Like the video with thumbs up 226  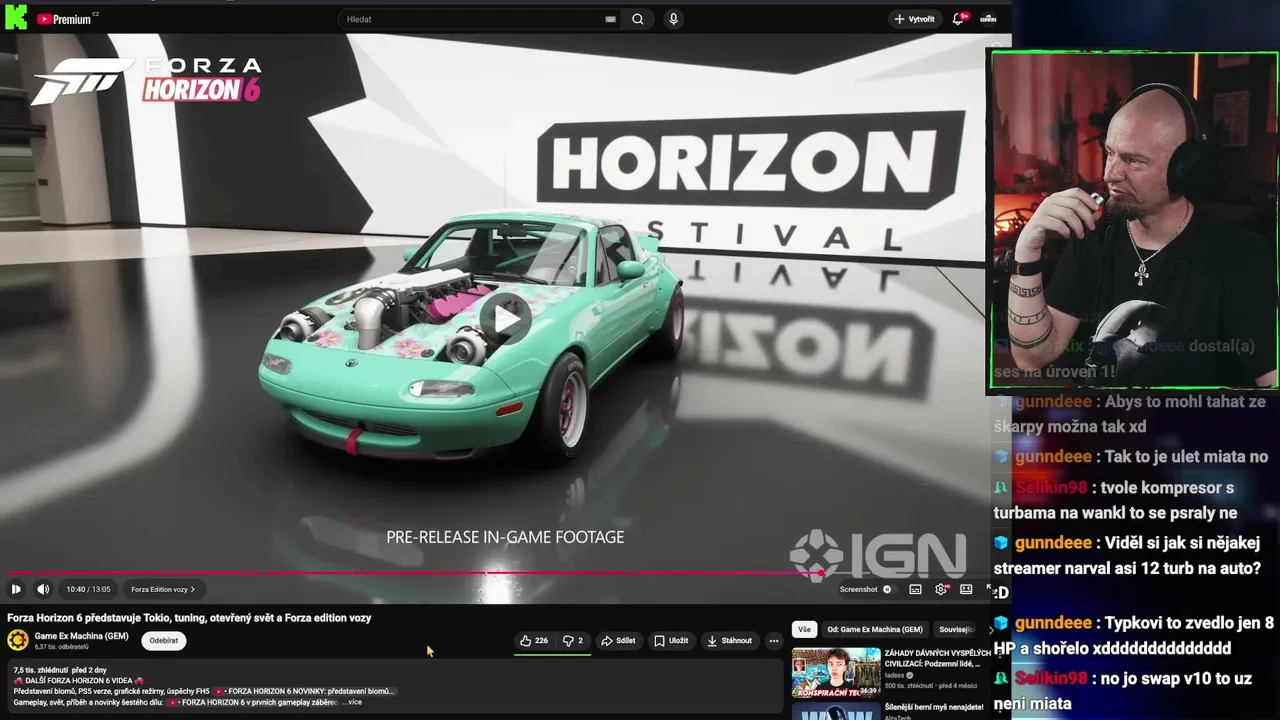click(534, 641)
